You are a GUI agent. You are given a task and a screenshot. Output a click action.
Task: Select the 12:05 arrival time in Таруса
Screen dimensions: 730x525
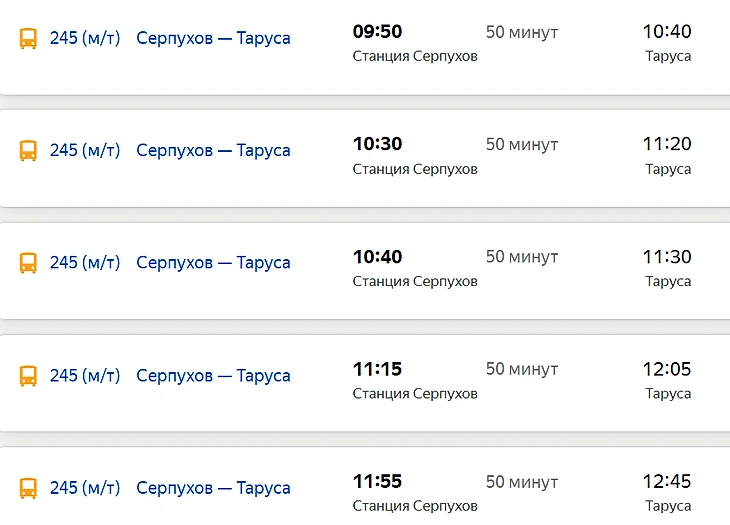[x=667, y=369]
